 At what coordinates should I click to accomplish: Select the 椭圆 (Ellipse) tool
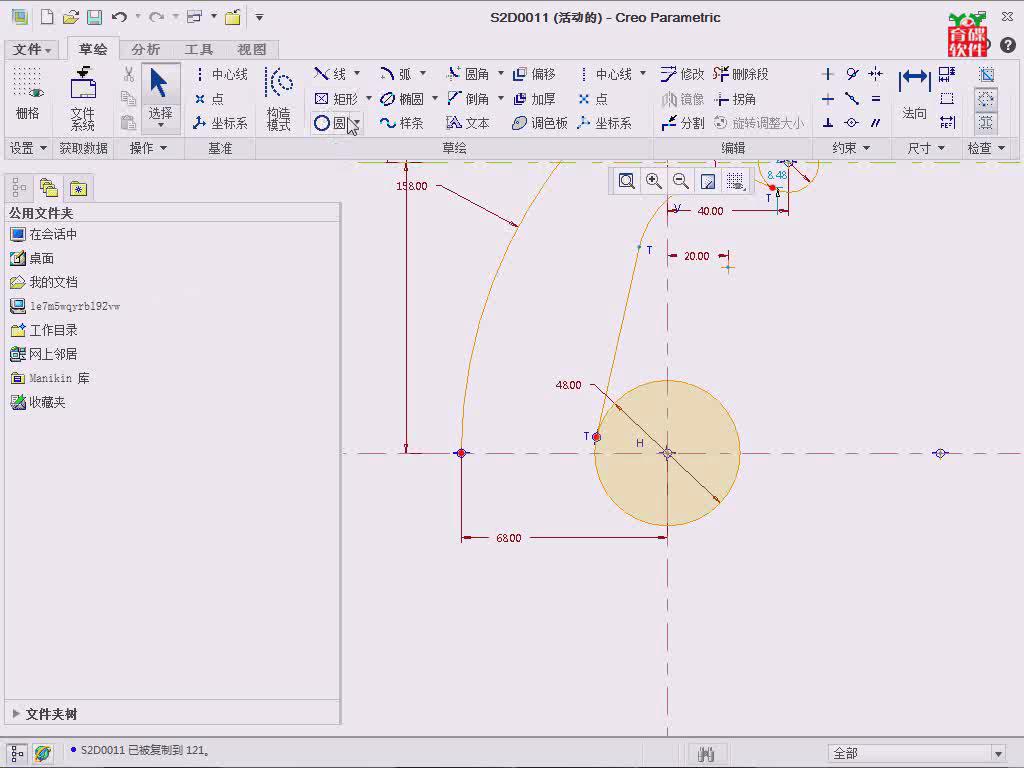[402, 99]
